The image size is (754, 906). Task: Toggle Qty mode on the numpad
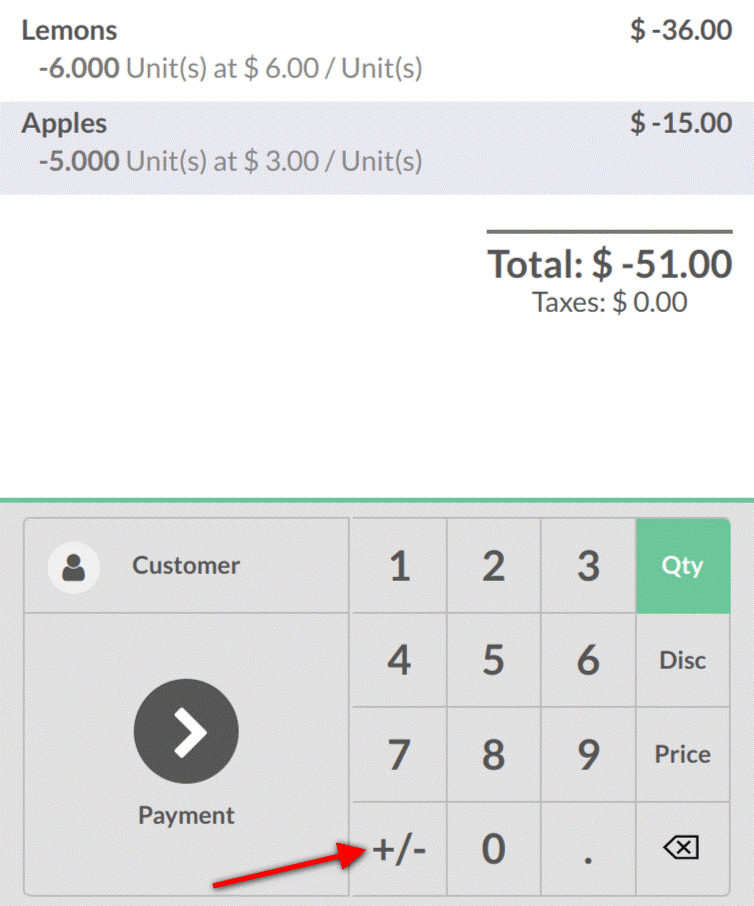point(683,565)
